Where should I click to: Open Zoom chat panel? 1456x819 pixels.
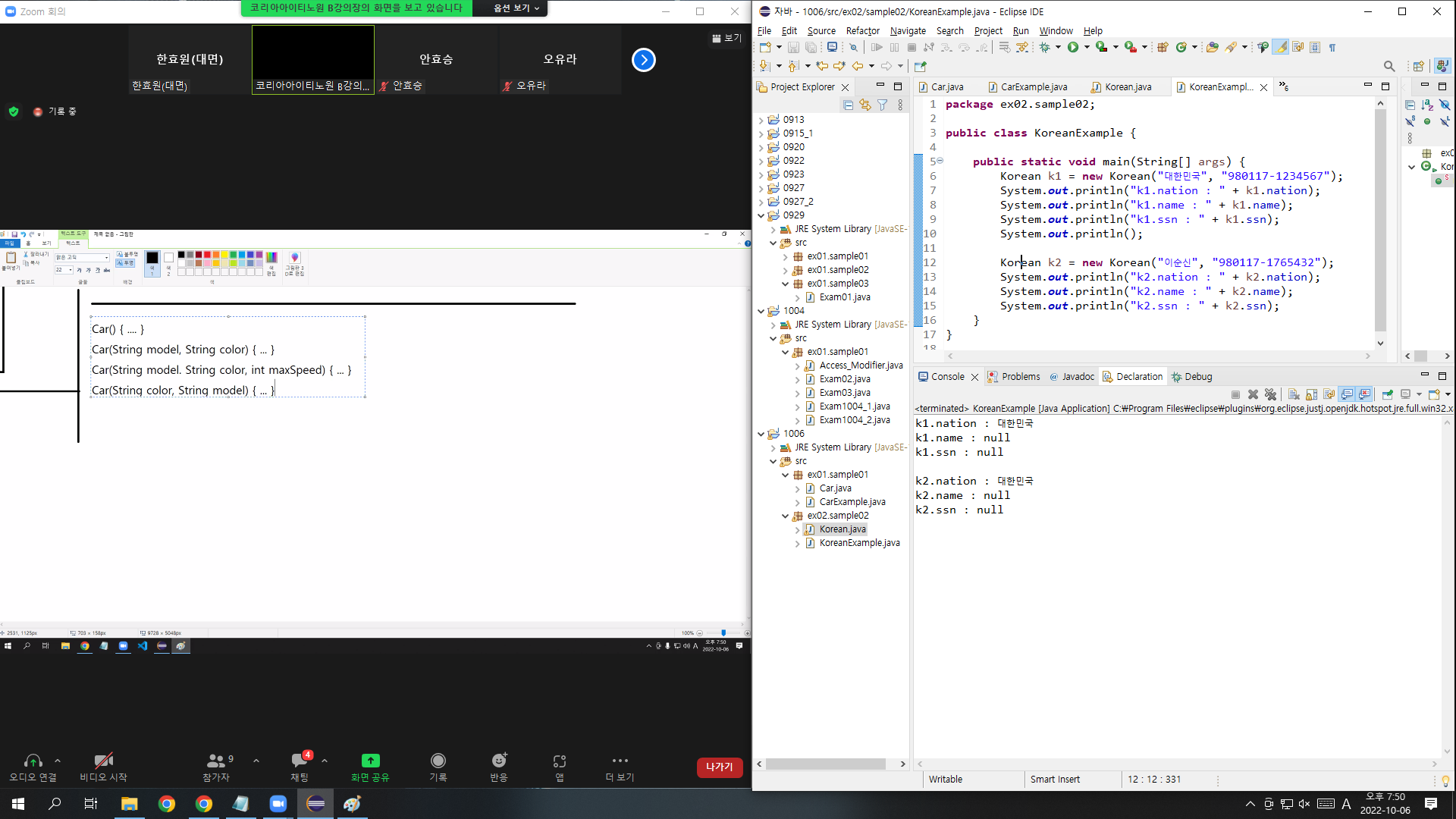(300, 766)
